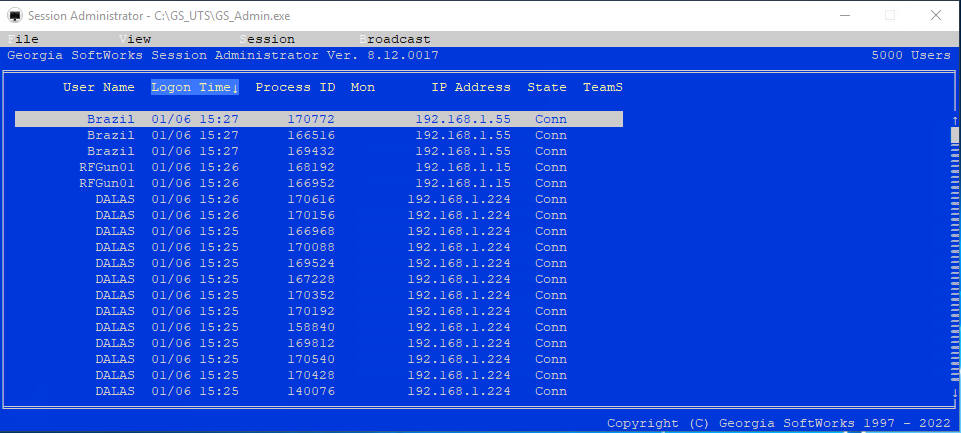Select DALAS session with process ID 166968
961x433 pixels.
[319, 231]
